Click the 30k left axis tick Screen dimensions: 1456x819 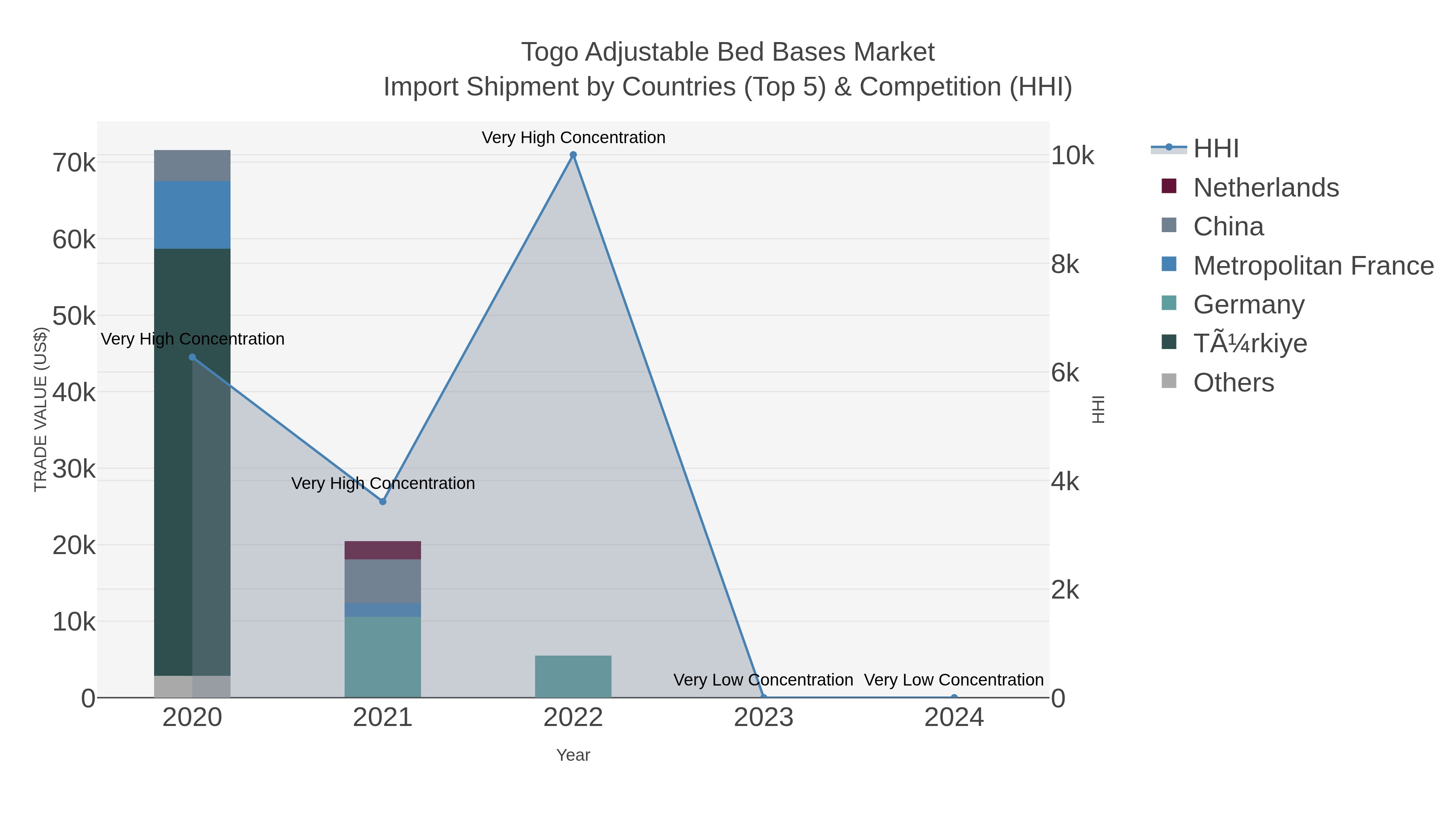click(74, 469)
